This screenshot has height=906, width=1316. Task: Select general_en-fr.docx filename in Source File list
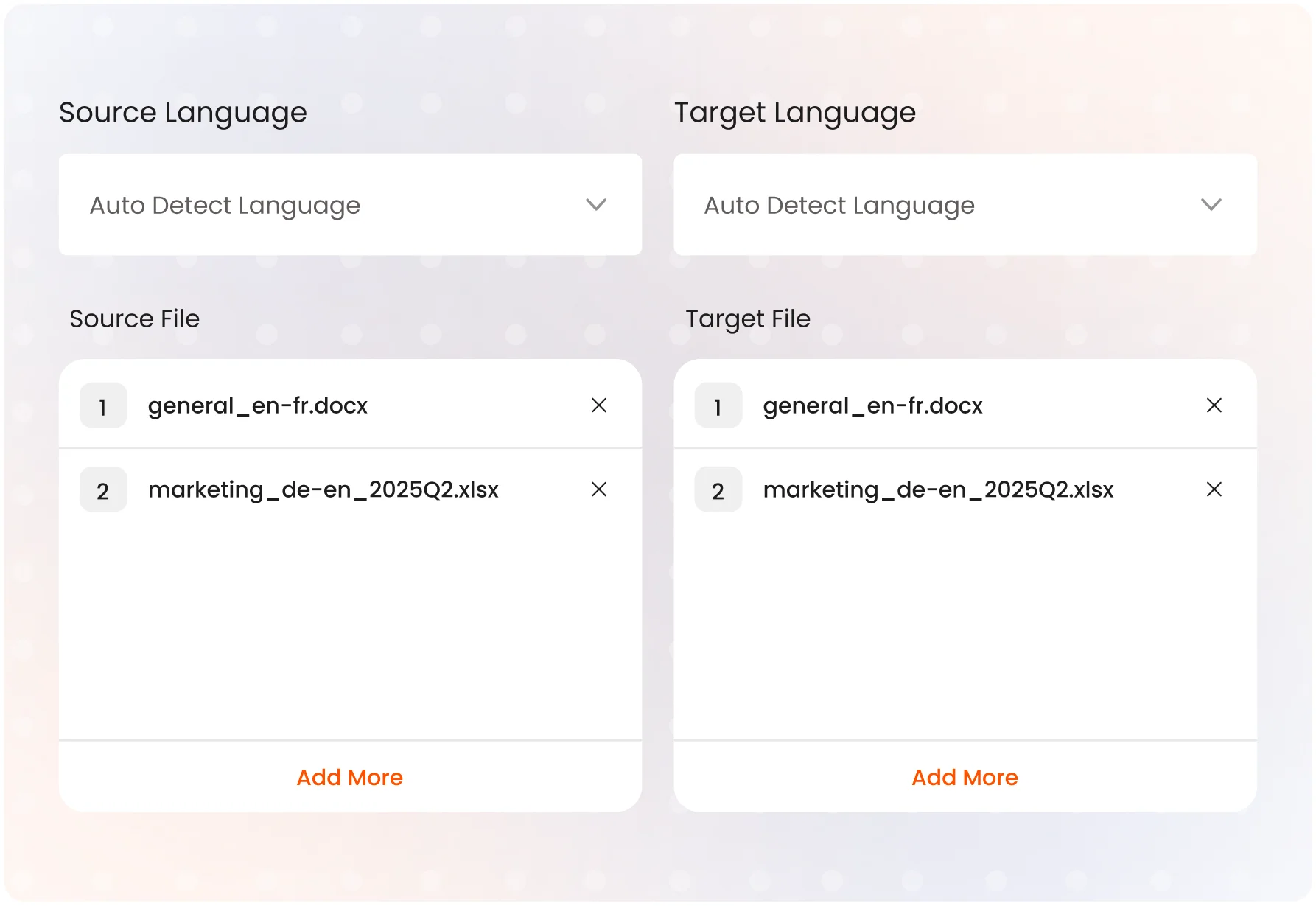[x=257, y=406]
